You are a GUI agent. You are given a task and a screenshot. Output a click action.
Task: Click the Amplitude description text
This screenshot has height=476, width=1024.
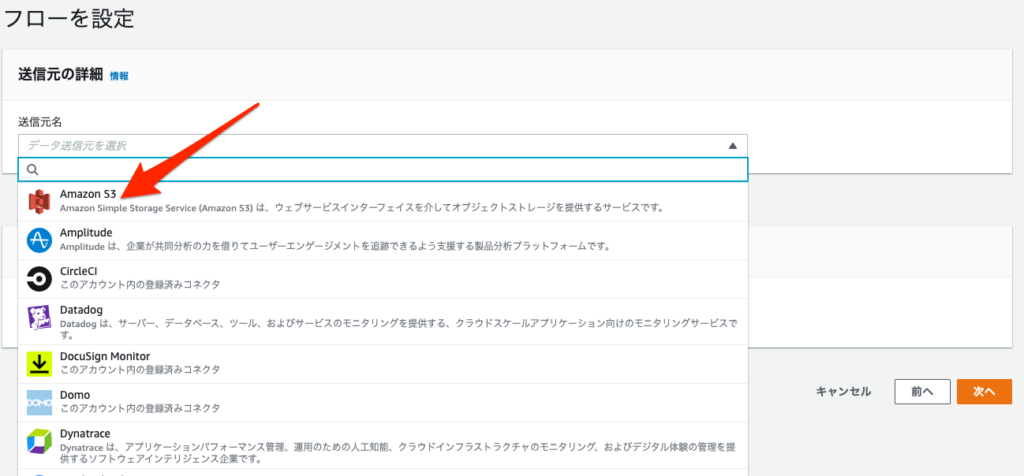pyautogui.click(x=334, y=247)
